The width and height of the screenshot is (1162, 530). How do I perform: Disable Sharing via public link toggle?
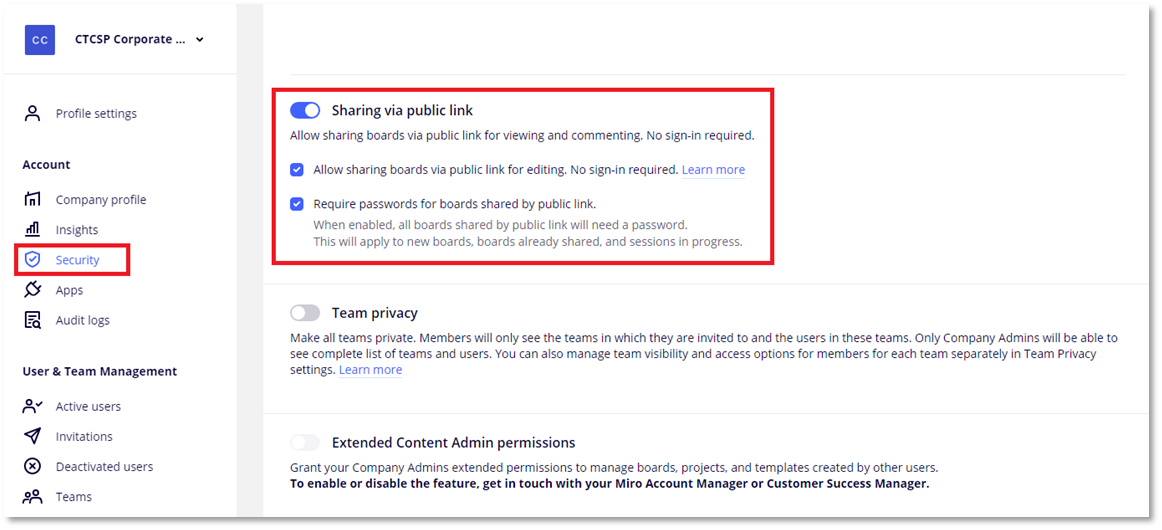coord(305,110)
